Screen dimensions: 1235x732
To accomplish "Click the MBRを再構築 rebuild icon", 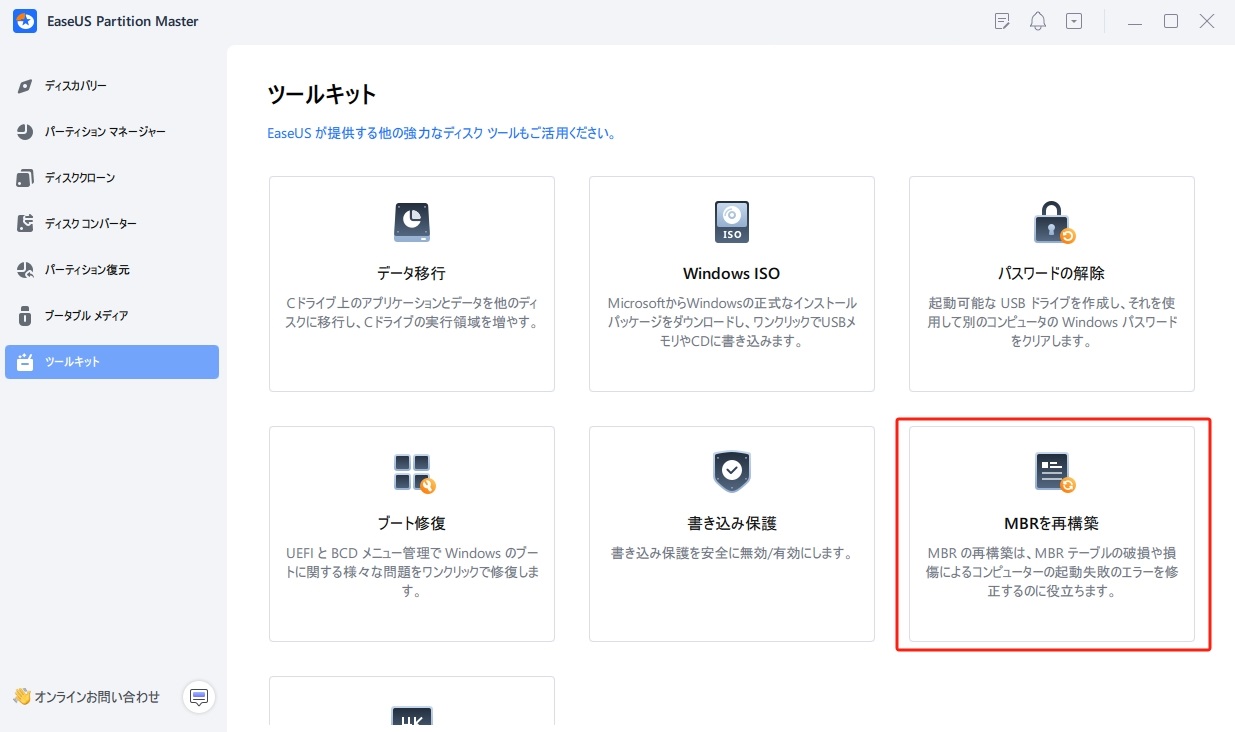I will coord(1050,471).
